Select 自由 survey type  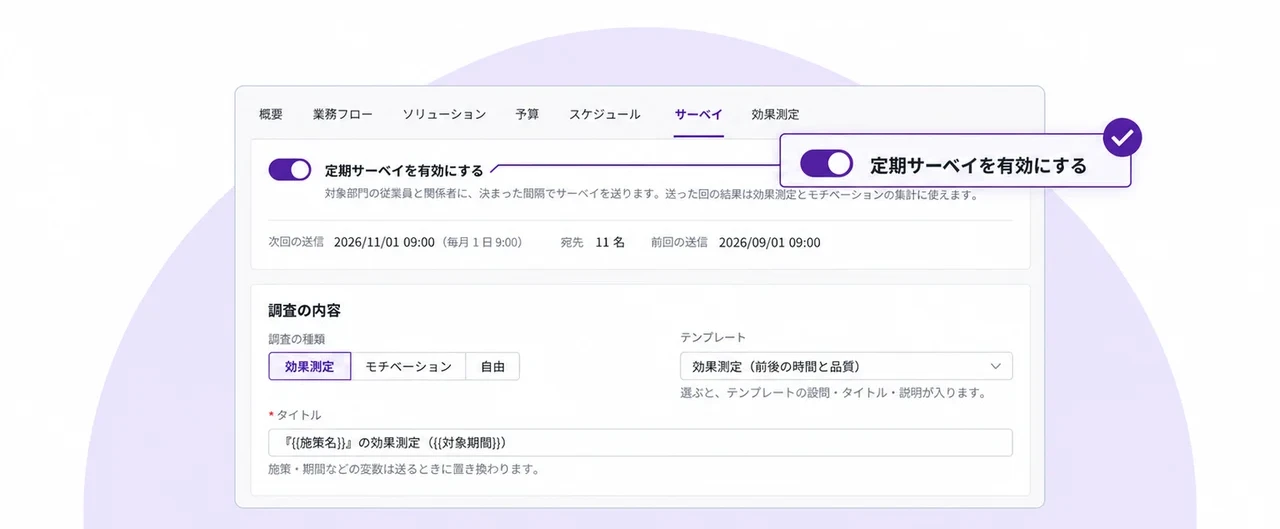tap(492, 367)
